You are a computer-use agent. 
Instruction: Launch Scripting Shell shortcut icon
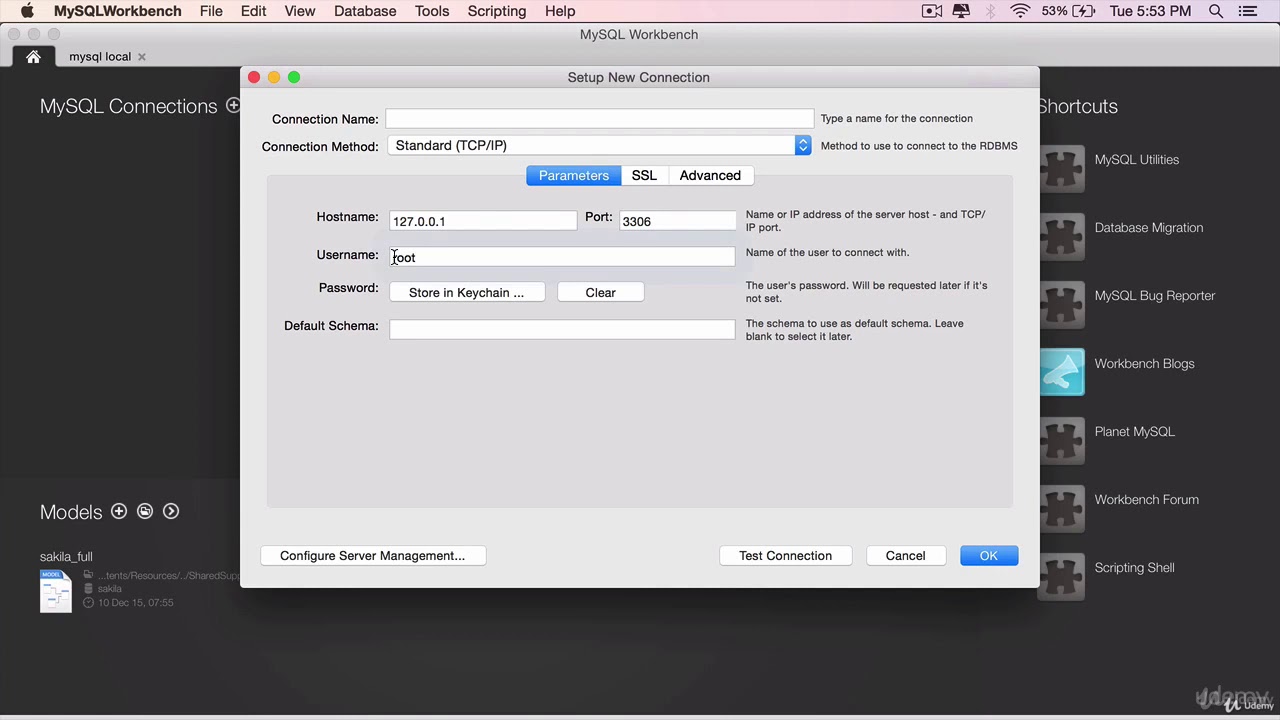[1062, 575]
